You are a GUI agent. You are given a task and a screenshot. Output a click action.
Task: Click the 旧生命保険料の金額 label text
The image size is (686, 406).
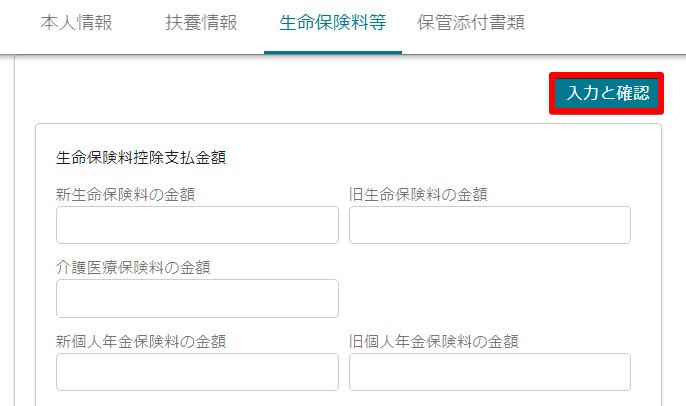pos(418,194)
